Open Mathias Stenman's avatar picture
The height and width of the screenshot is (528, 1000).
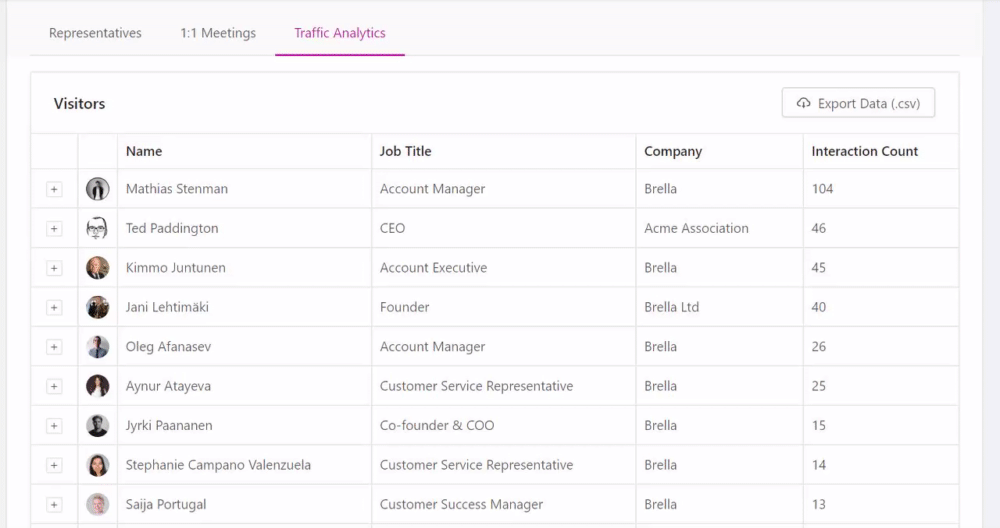pyautogui.click(x=98, y=189)
